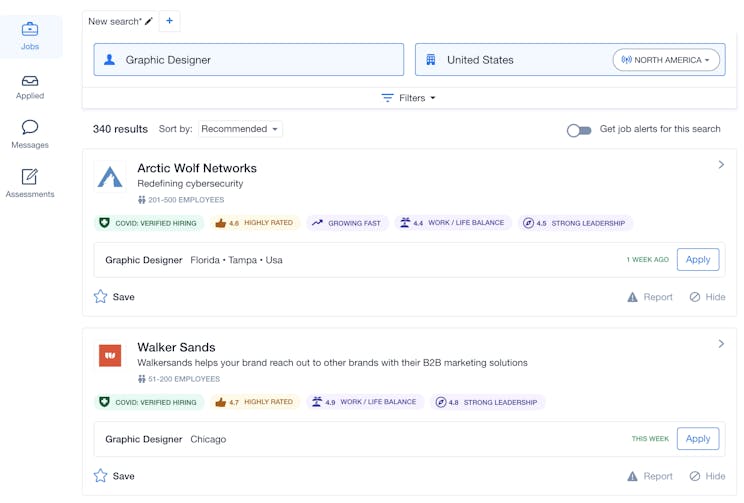
Task: Click the warning triangle for Walker Sands
Action: coord(632,476)
